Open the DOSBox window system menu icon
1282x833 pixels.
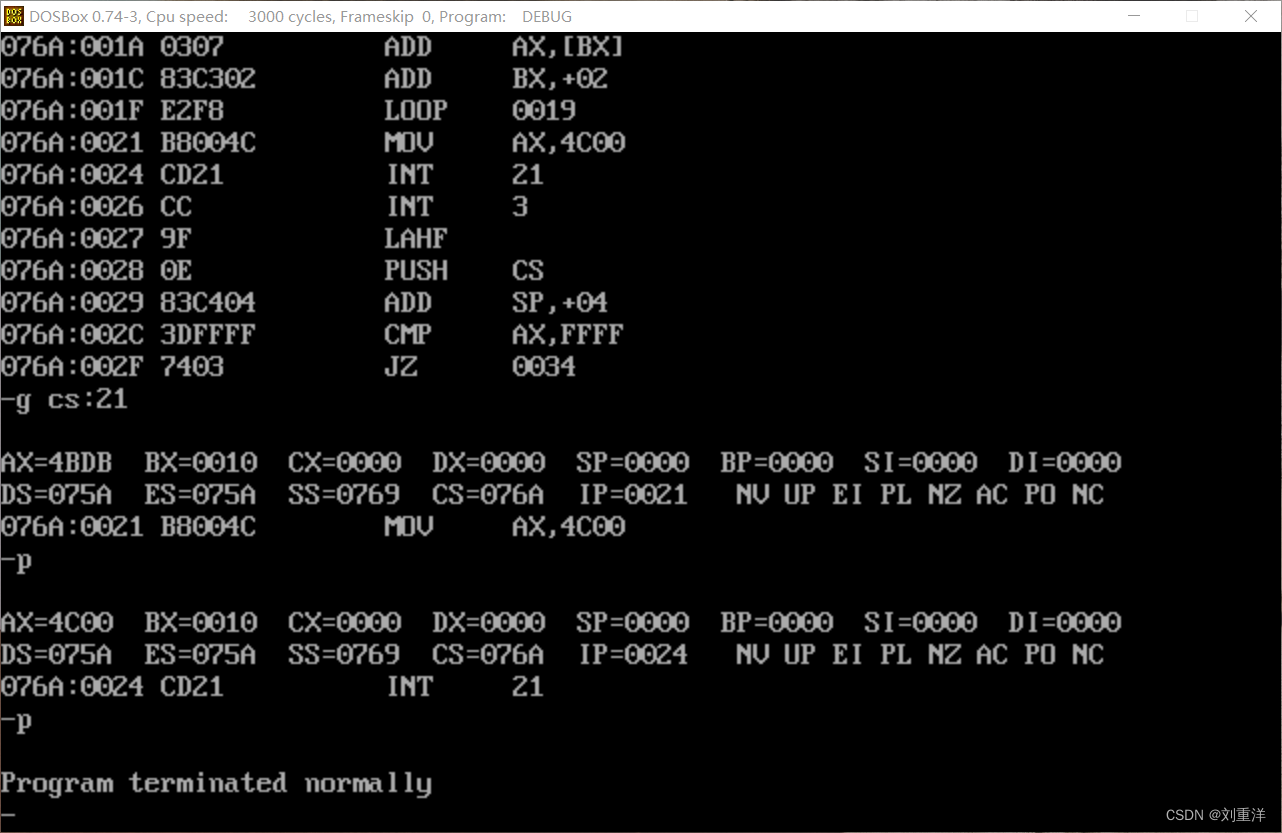click(13, 16)
